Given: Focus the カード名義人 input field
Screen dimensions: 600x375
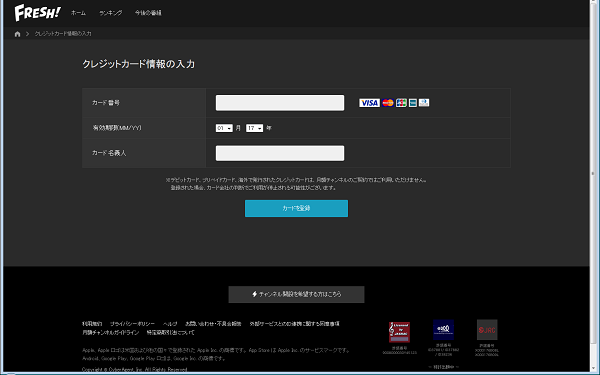Looking at the screenshot, I should 280,153.
